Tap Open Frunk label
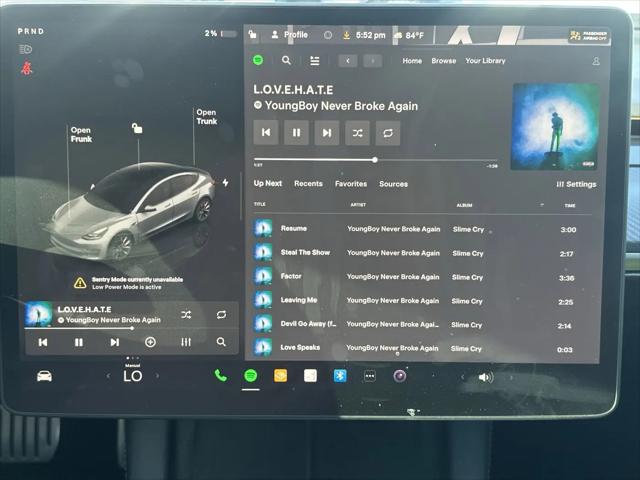This screenshot has width=640, height=480. (x=81, y=134)
